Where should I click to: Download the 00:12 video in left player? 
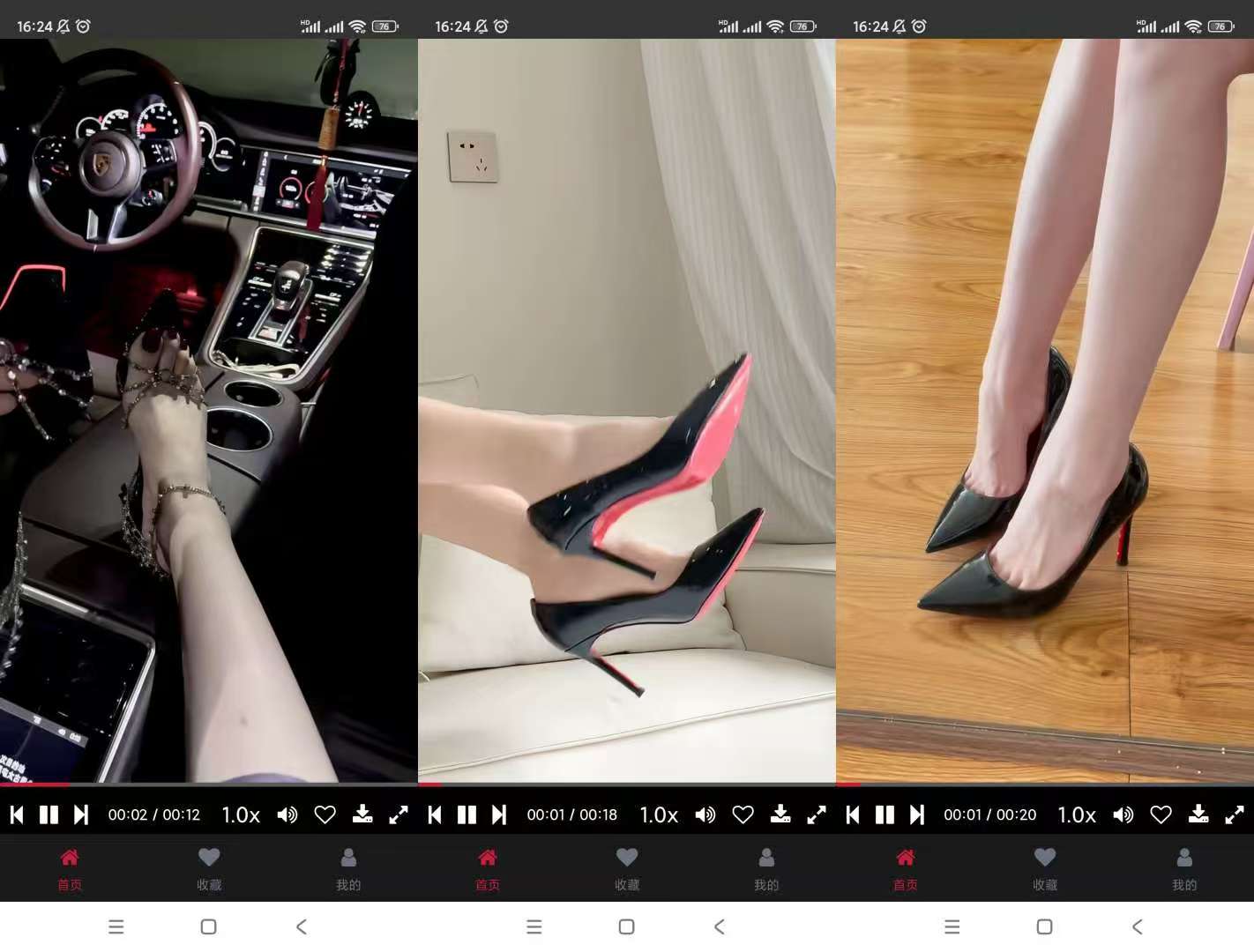click(x=362, y=814)
